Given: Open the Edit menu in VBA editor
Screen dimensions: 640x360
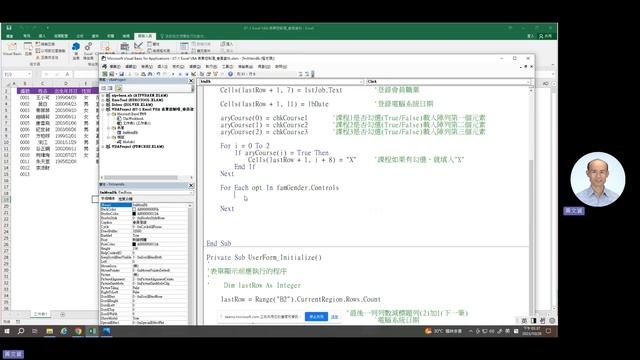Looking at the screenshot, I should (x=131, y=67).
